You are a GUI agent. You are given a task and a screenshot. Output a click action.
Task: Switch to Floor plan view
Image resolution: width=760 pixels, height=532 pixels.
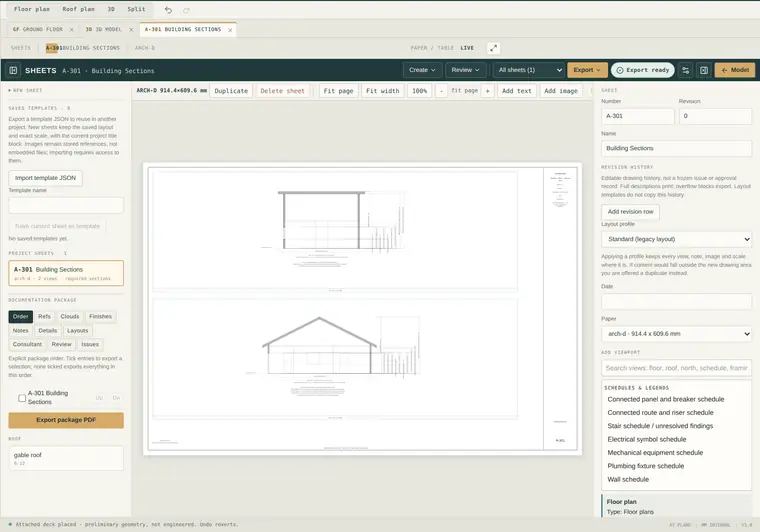click(32, 9)
